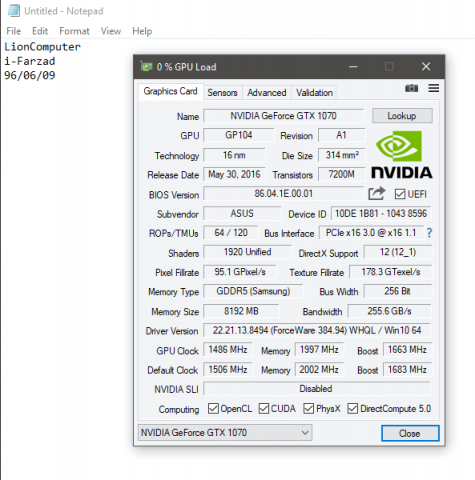
Task: Switch to the Sensors tab
Action: (222, 93)
